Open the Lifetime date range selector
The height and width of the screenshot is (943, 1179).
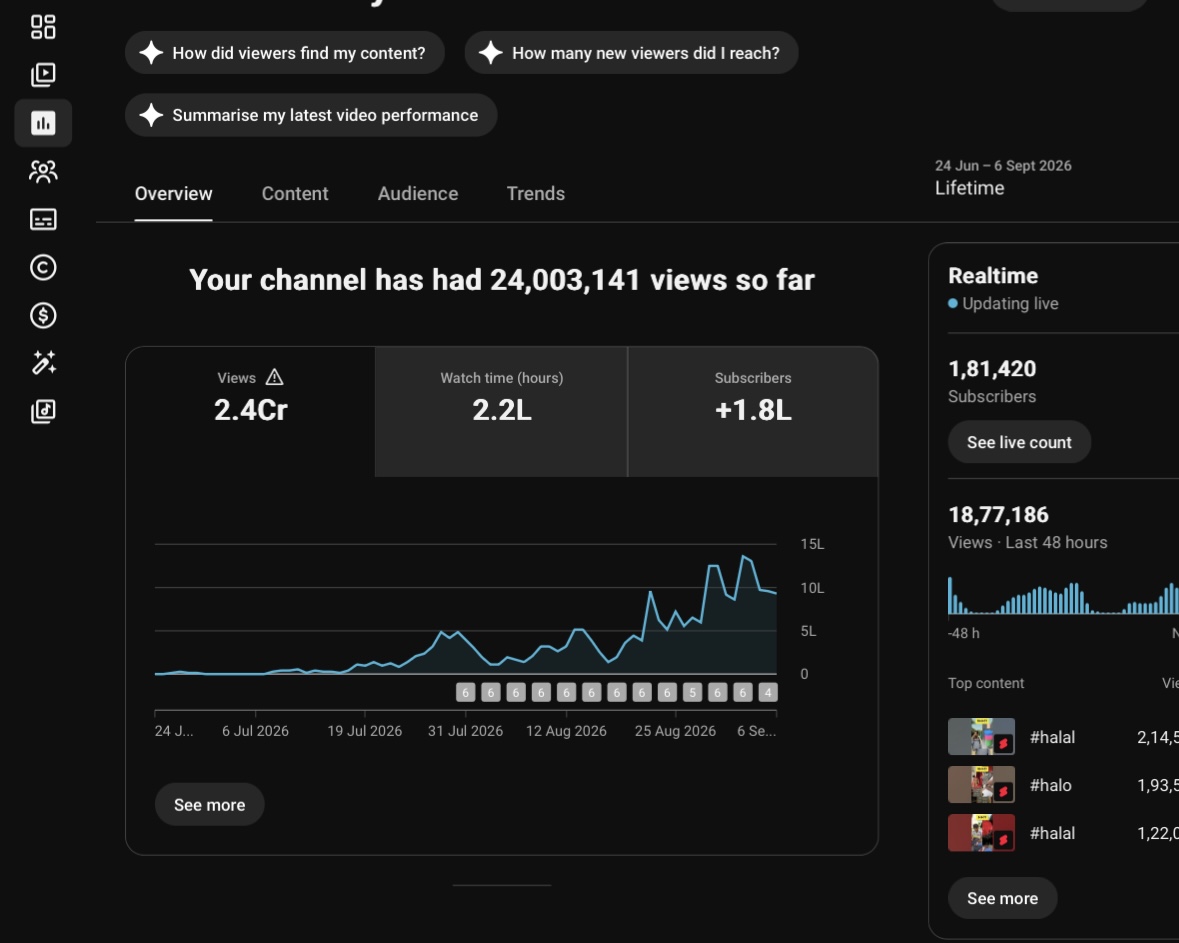[x=1003, y=178]
